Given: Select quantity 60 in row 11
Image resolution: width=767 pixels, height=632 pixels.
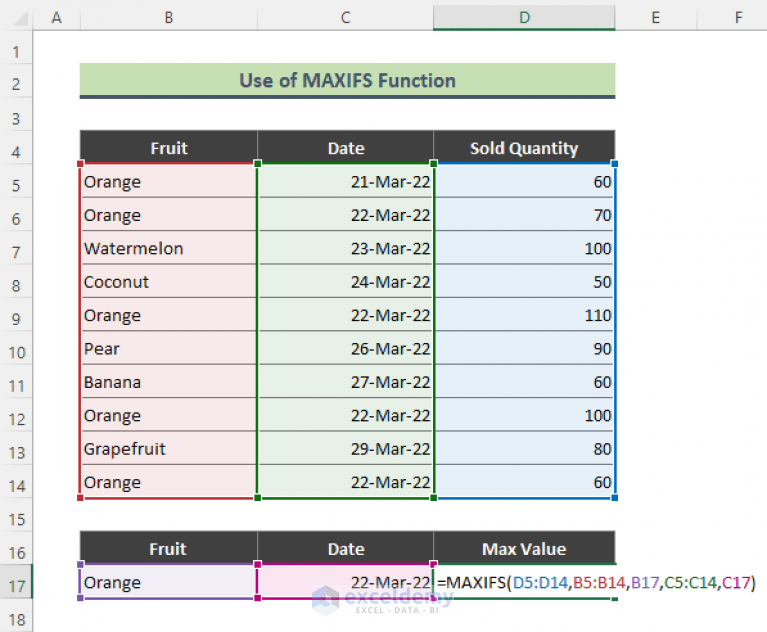Looking at the screenshot, I should tap(524, 382).
